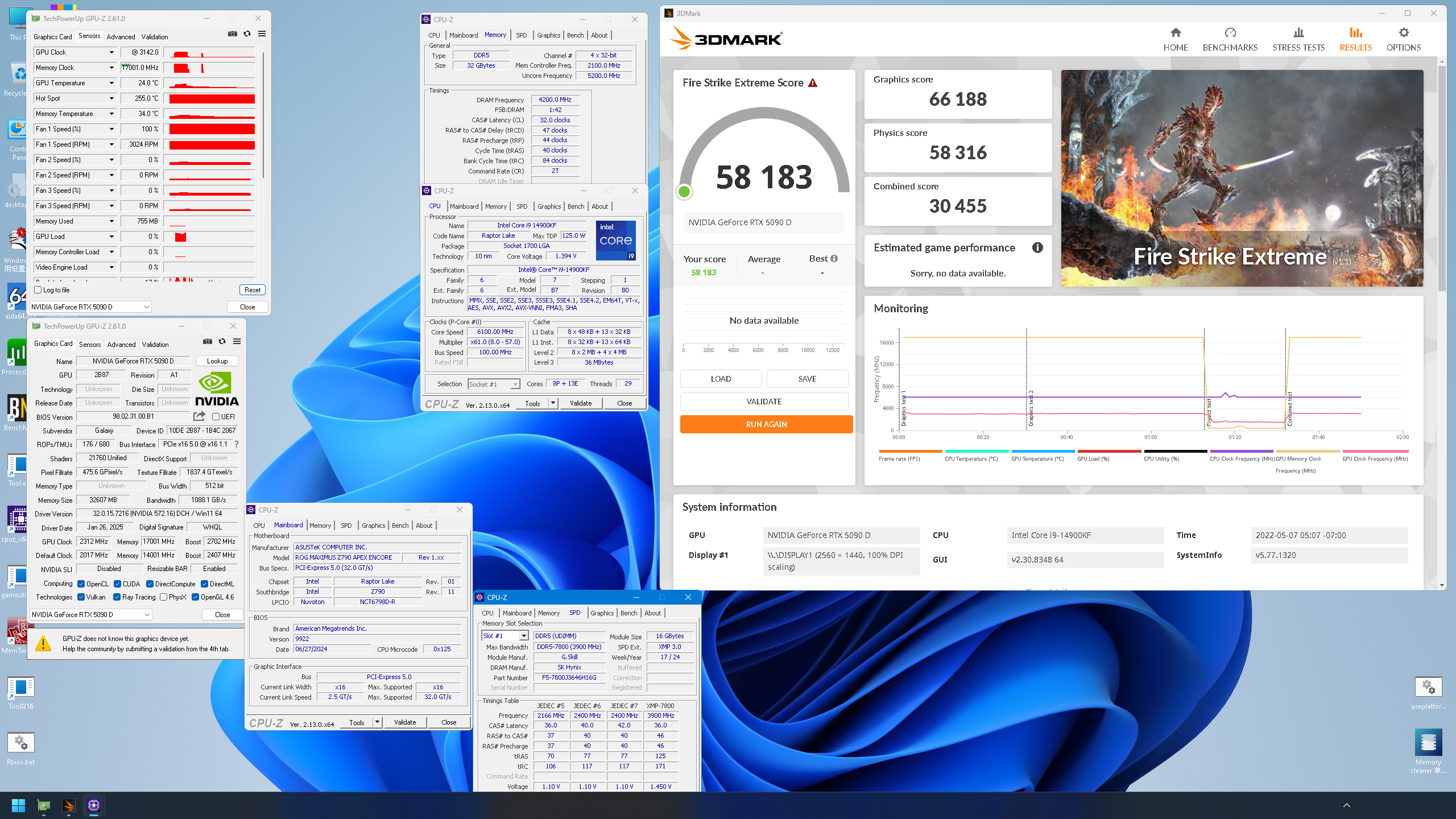Open the Slot #1 dropdown in CPU-Z SPD
1456x819 pixels.
(505, 636)
